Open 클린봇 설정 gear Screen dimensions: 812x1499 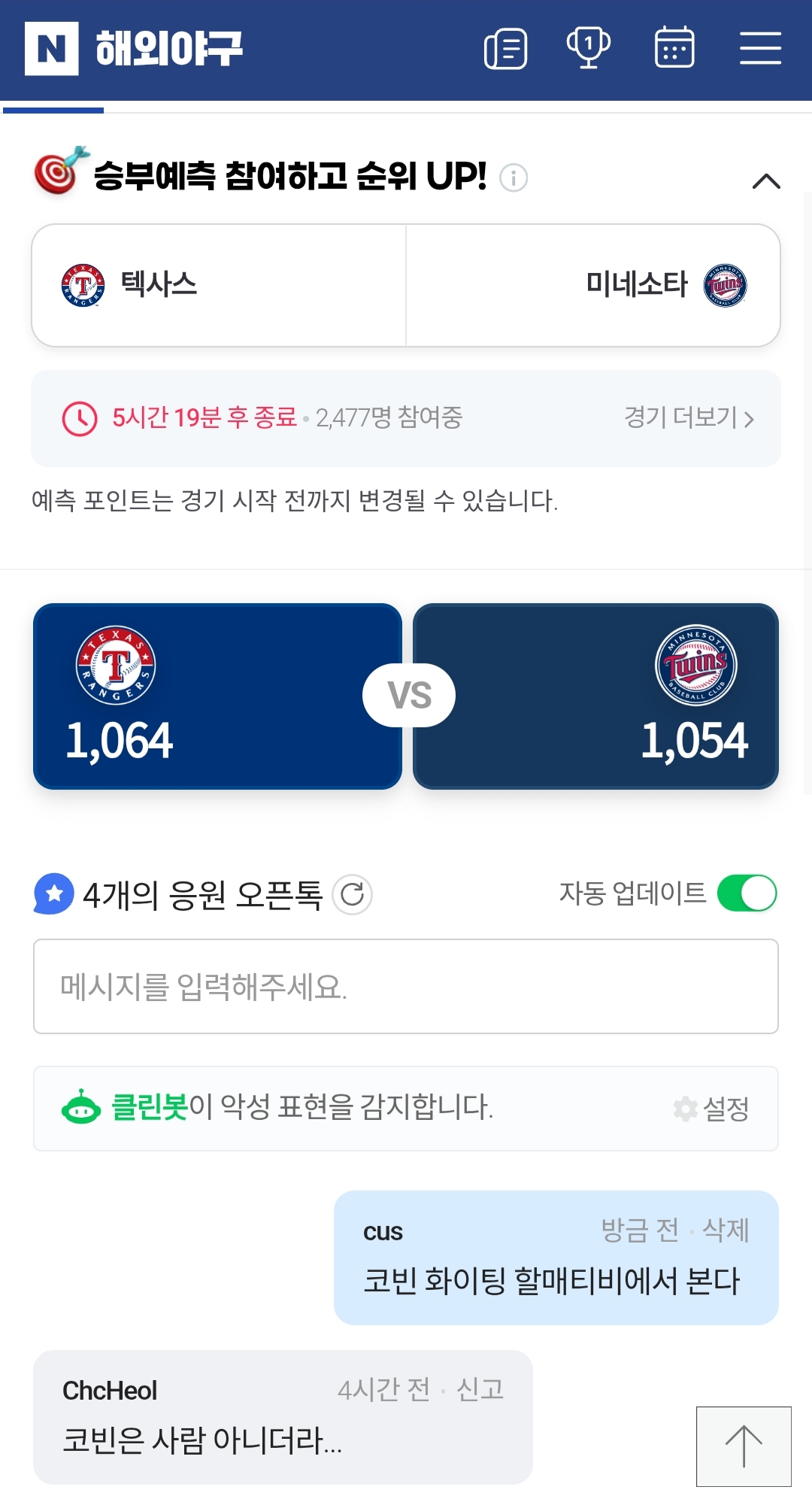coord(711,1109)
